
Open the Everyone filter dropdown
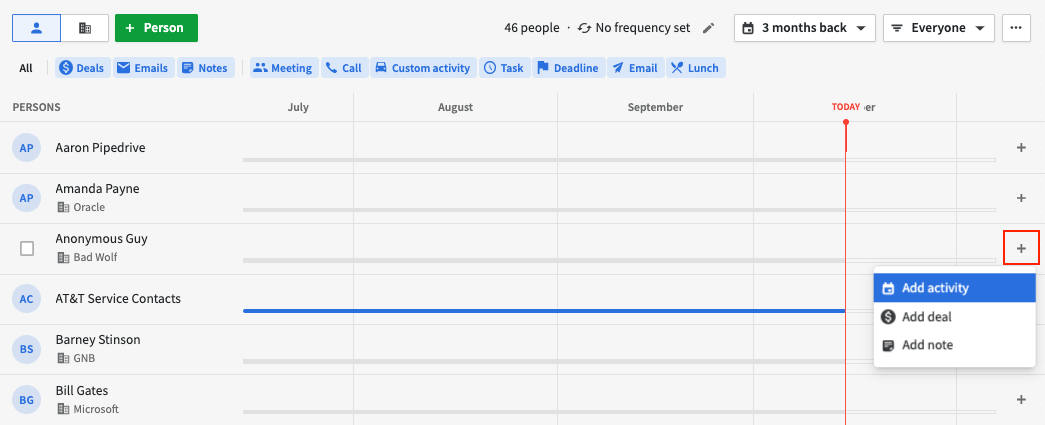(938, 28)
